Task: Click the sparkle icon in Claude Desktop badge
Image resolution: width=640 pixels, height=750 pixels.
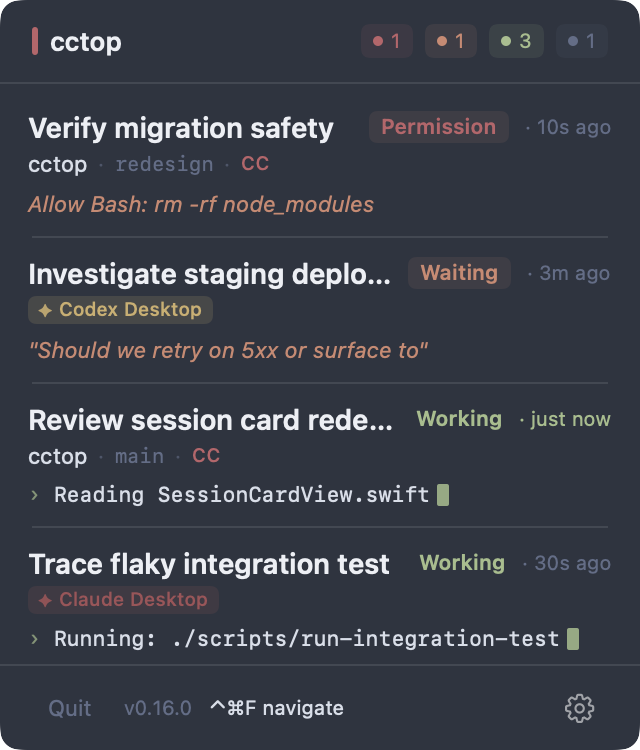Action: tap(45, 600)
